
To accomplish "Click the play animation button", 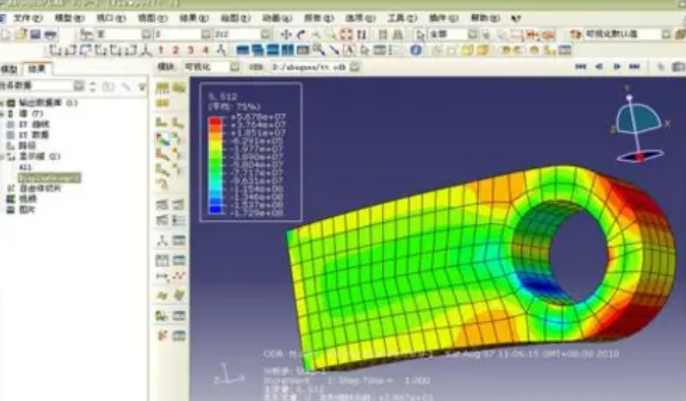I will click(615, 67).
